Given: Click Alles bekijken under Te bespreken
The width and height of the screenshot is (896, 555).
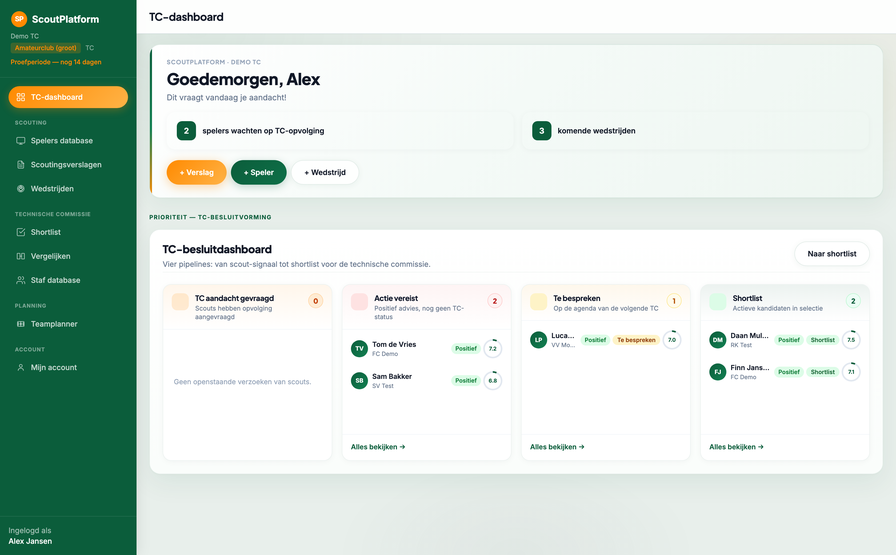Looking at the screenshot, I should [557, 447].
